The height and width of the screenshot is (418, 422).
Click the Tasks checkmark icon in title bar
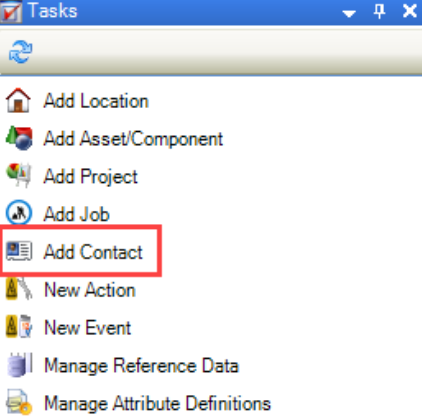click(11, 12)
